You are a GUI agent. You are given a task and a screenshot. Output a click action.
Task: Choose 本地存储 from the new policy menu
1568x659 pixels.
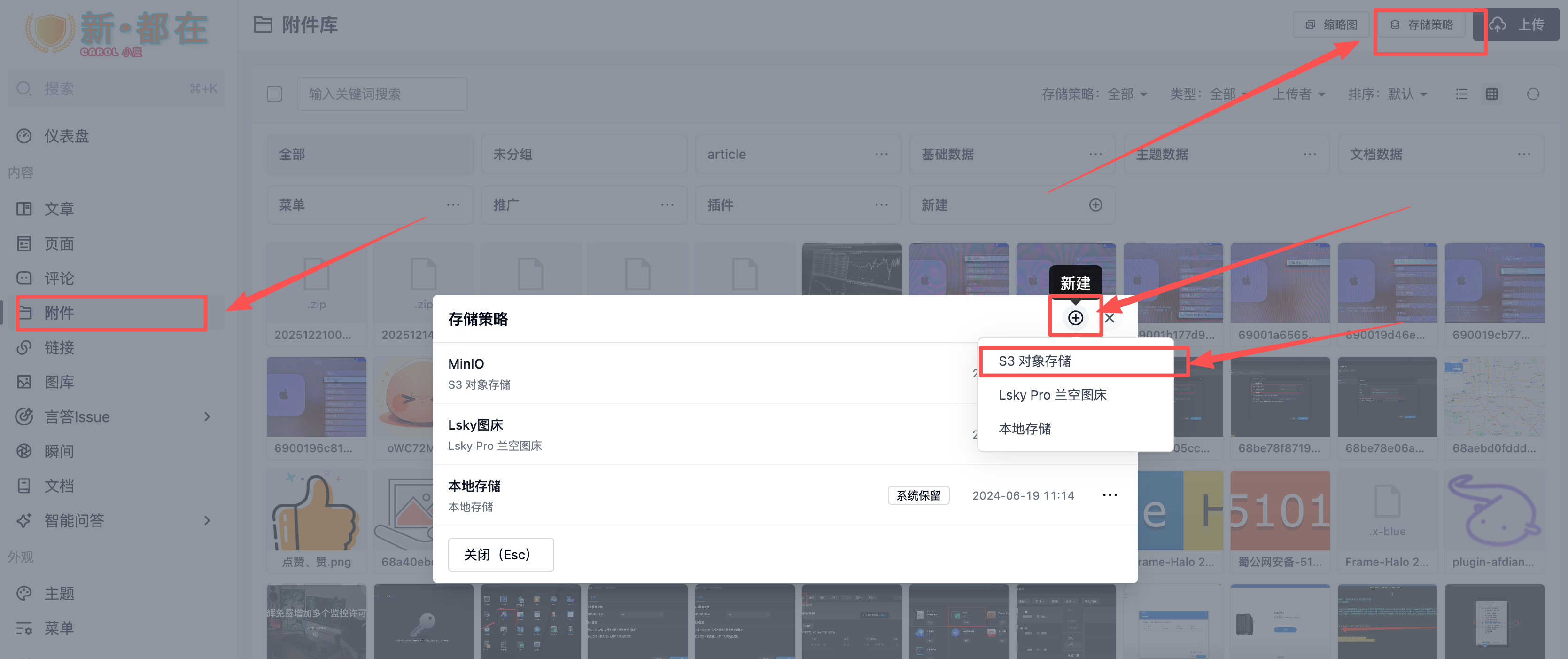coord(1025,429)
